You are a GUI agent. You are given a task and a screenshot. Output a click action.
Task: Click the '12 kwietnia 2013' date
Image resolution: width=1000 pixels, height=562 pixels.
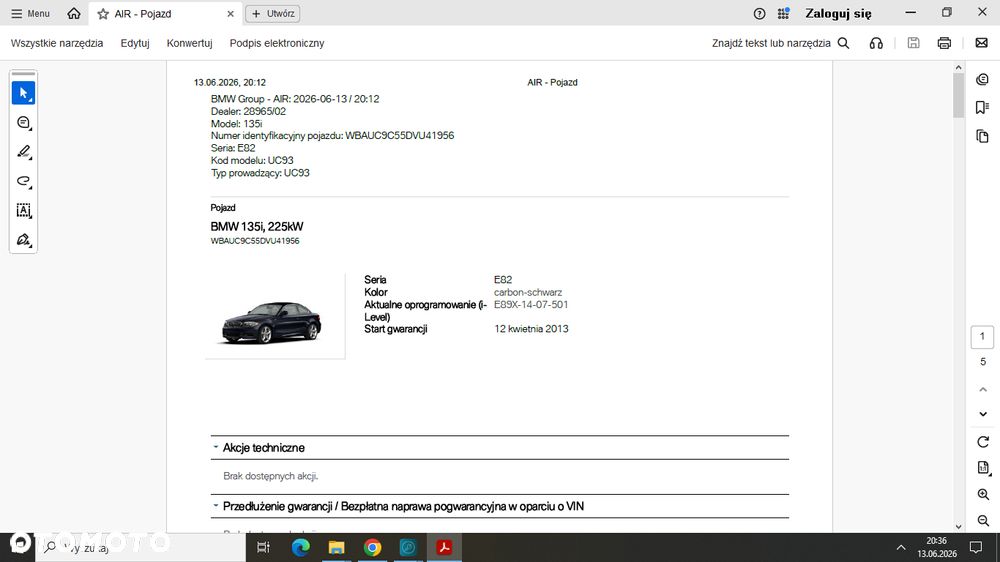click(531, 329)
